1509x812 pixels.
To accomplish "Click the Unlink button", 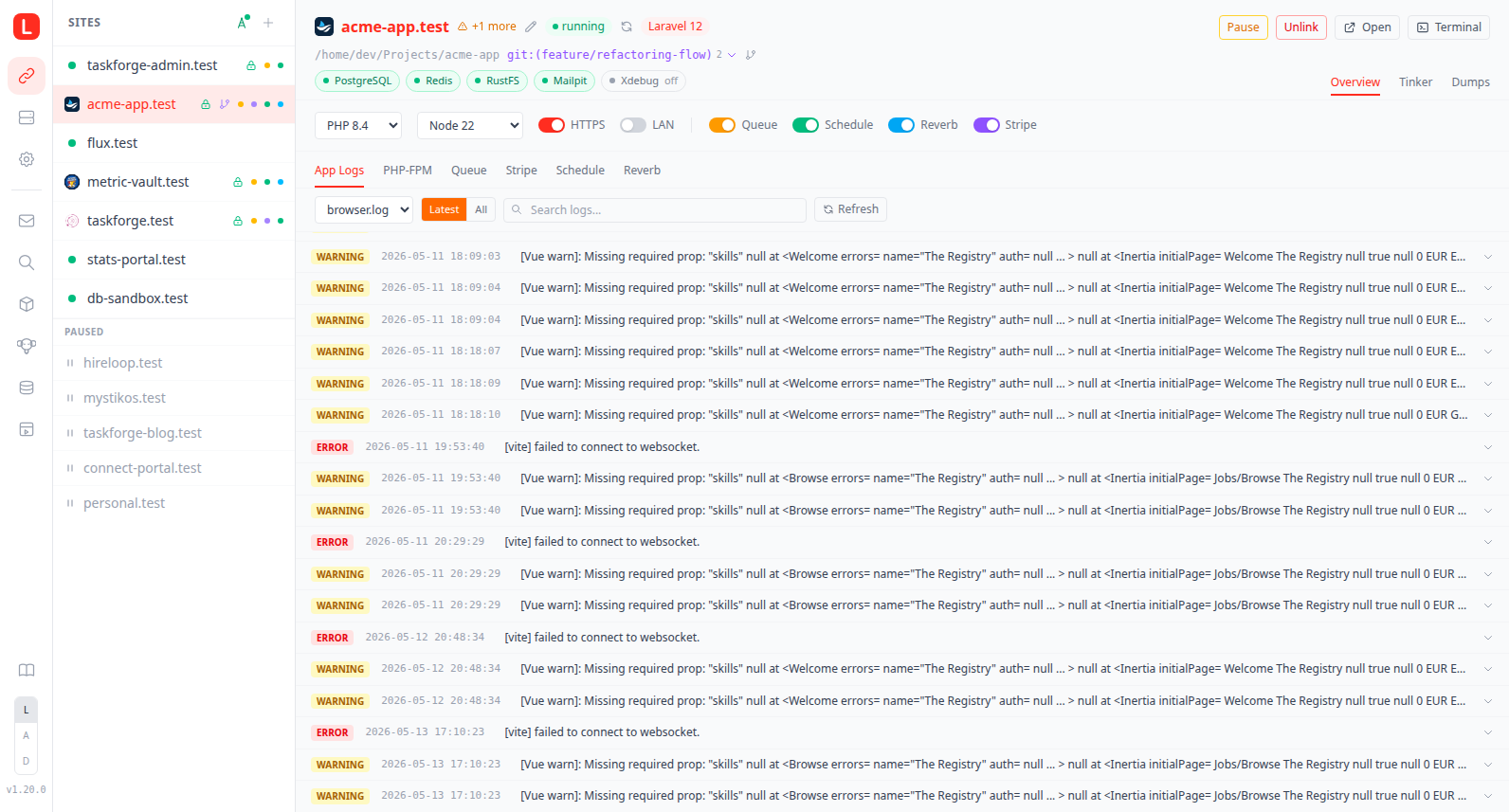I will [1301, 27].
